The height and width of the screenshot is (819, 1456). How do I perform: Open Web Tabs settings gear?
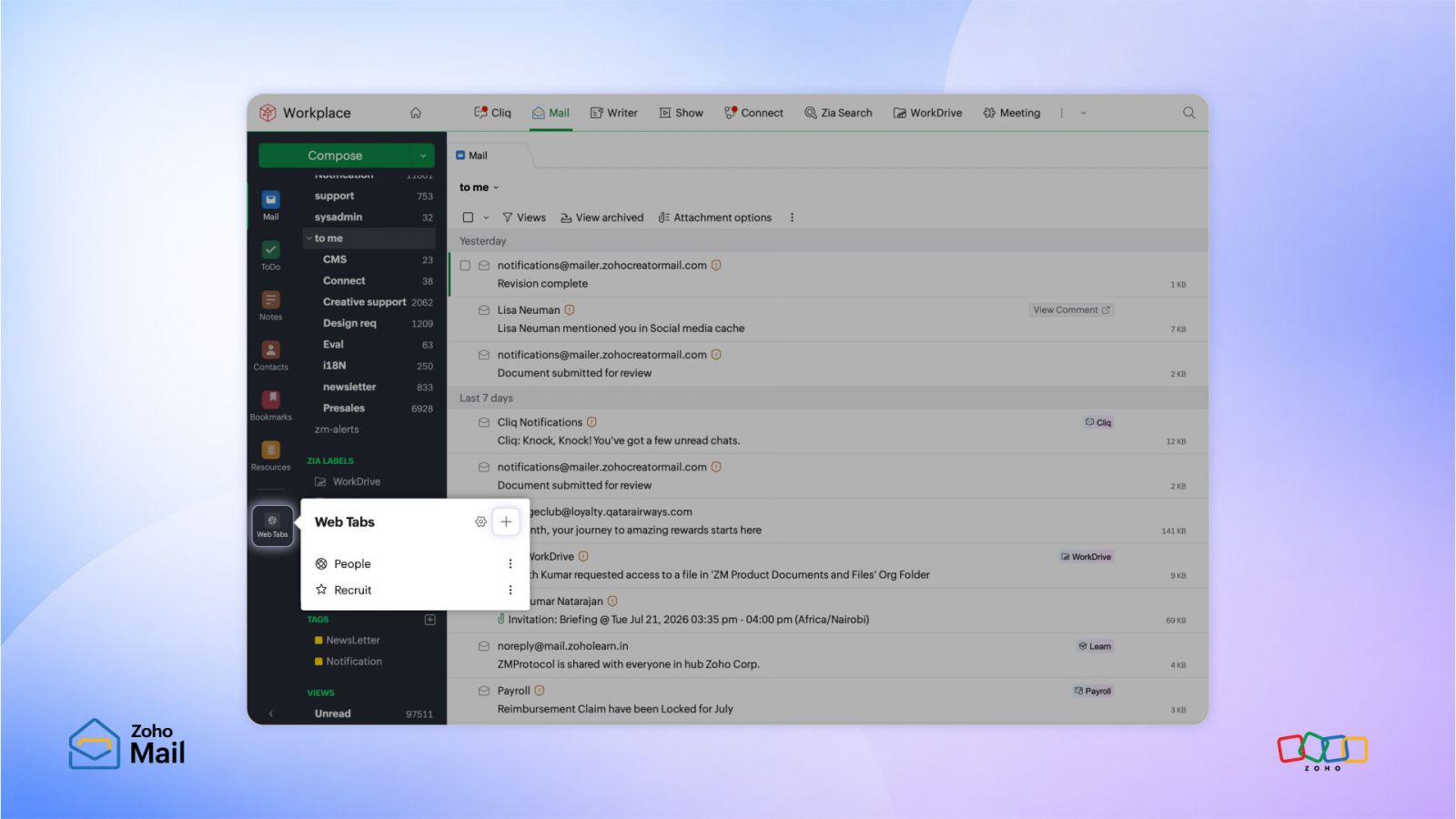(480, 521)
